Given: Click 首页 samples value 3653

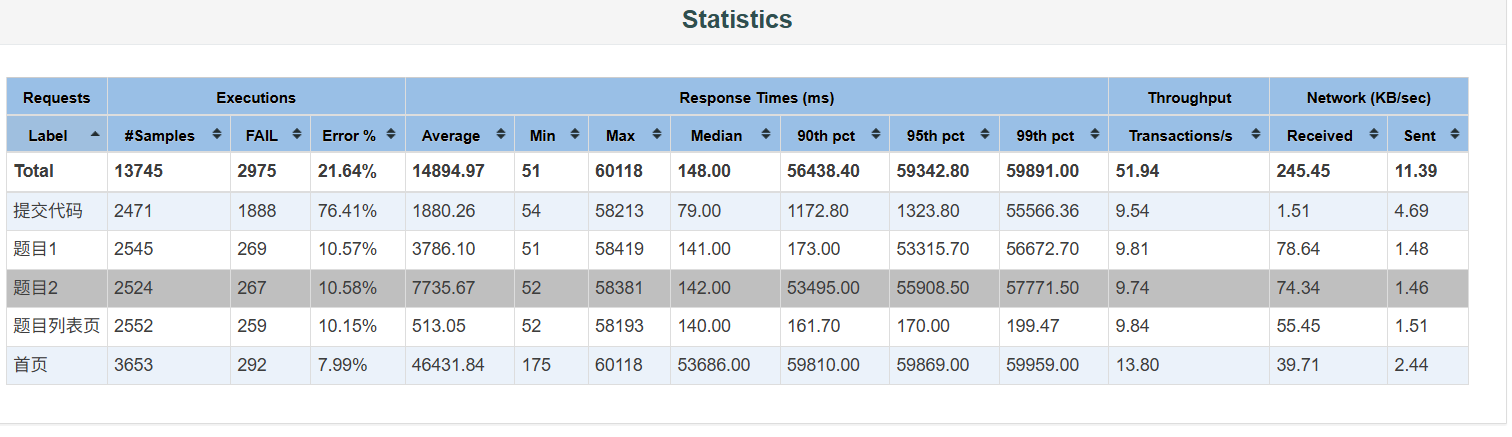Looking at the screenshot, I should (133, 365).
